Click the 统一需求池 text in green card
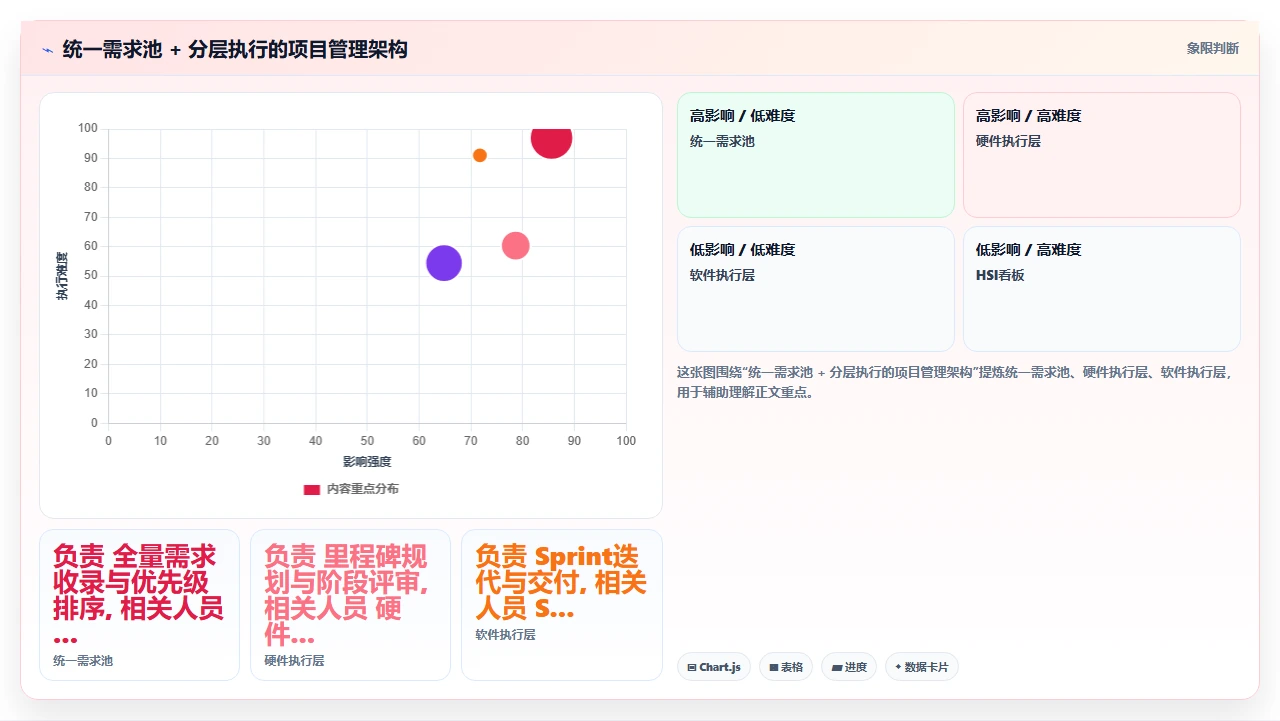 [722, 141]
